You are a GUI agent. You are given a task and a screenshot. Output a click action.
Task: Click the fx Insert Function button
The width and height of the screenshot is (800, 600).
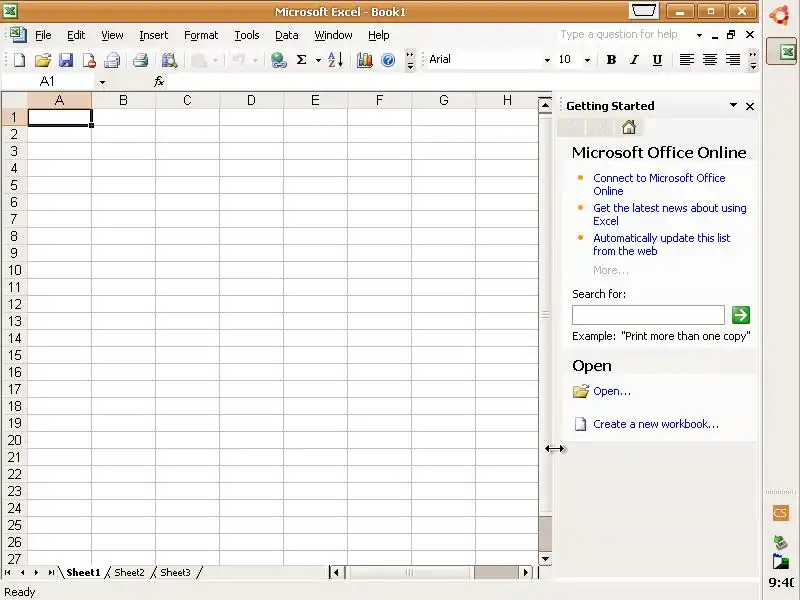[159, 82]
